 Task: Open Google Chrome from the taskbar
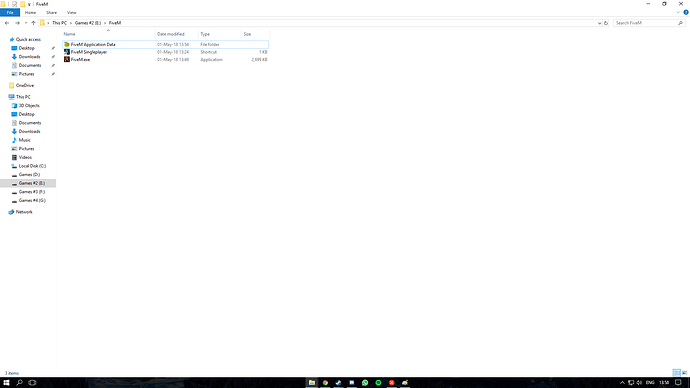tap(325, 383)
